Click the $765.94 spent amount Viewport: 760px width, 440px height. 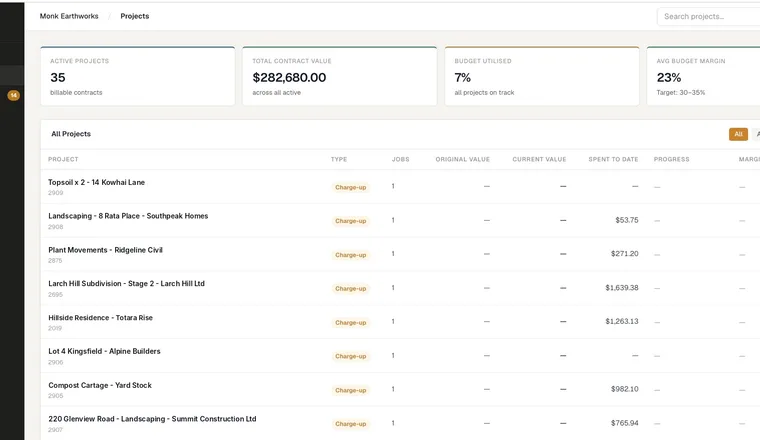coord(624,423)
